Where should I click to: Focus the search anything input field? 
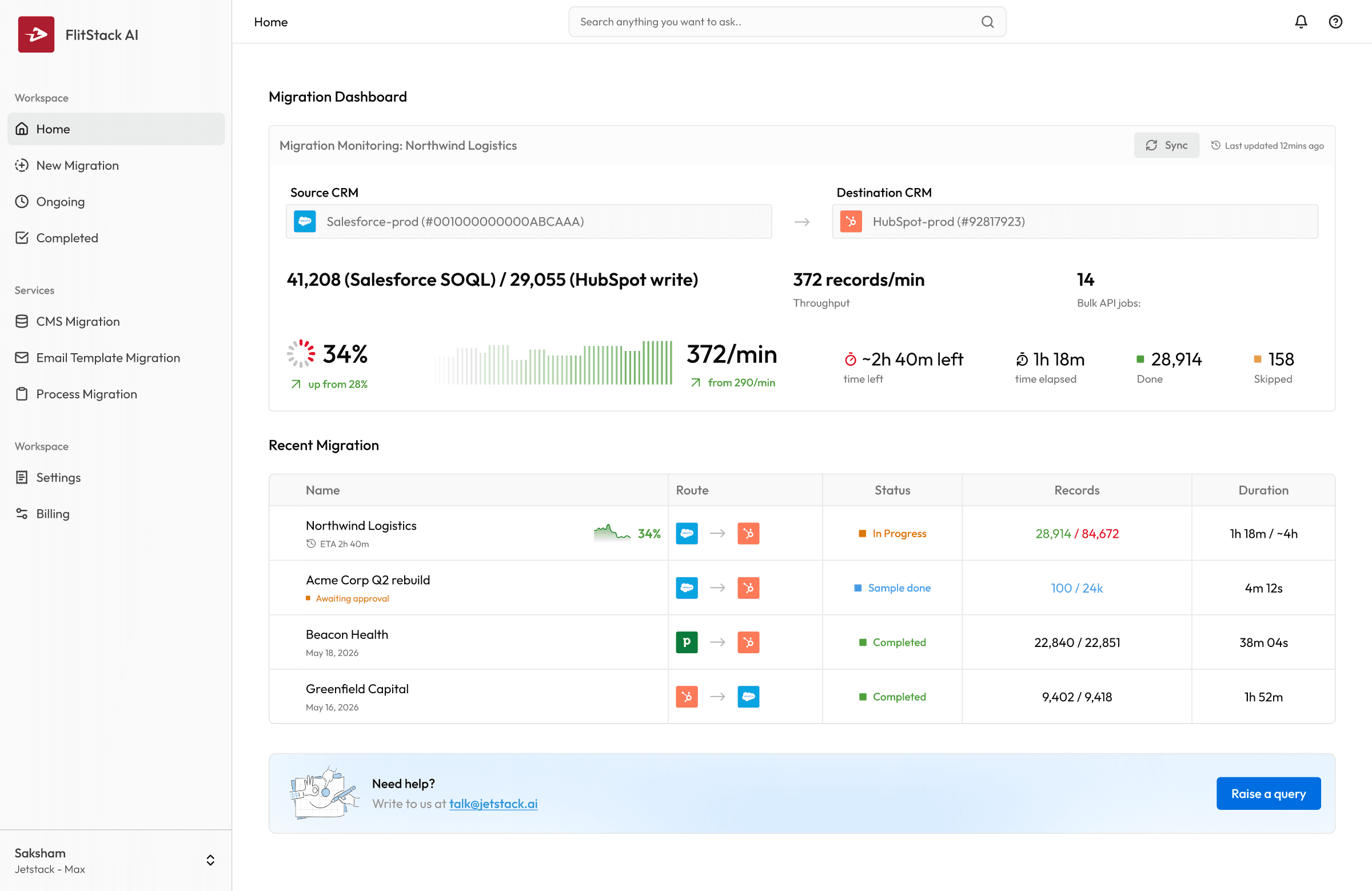coord(787,22)
